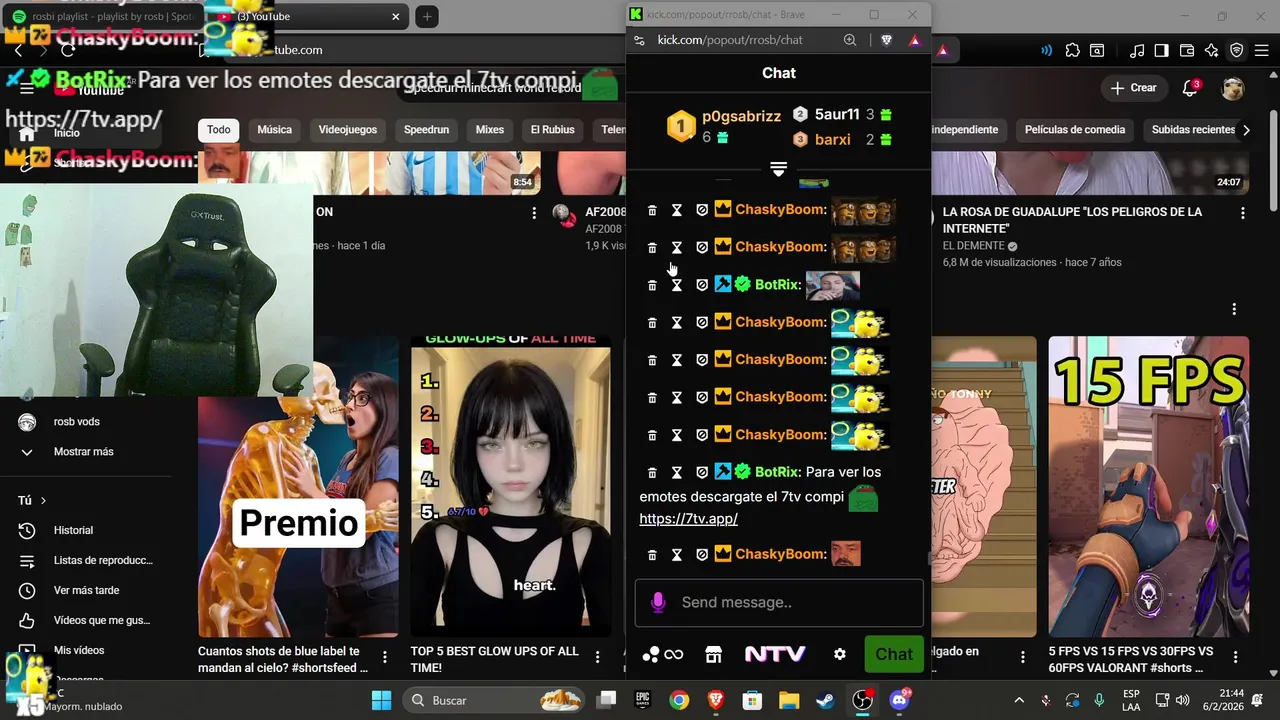Open the Kick chat settings gear

840,654
